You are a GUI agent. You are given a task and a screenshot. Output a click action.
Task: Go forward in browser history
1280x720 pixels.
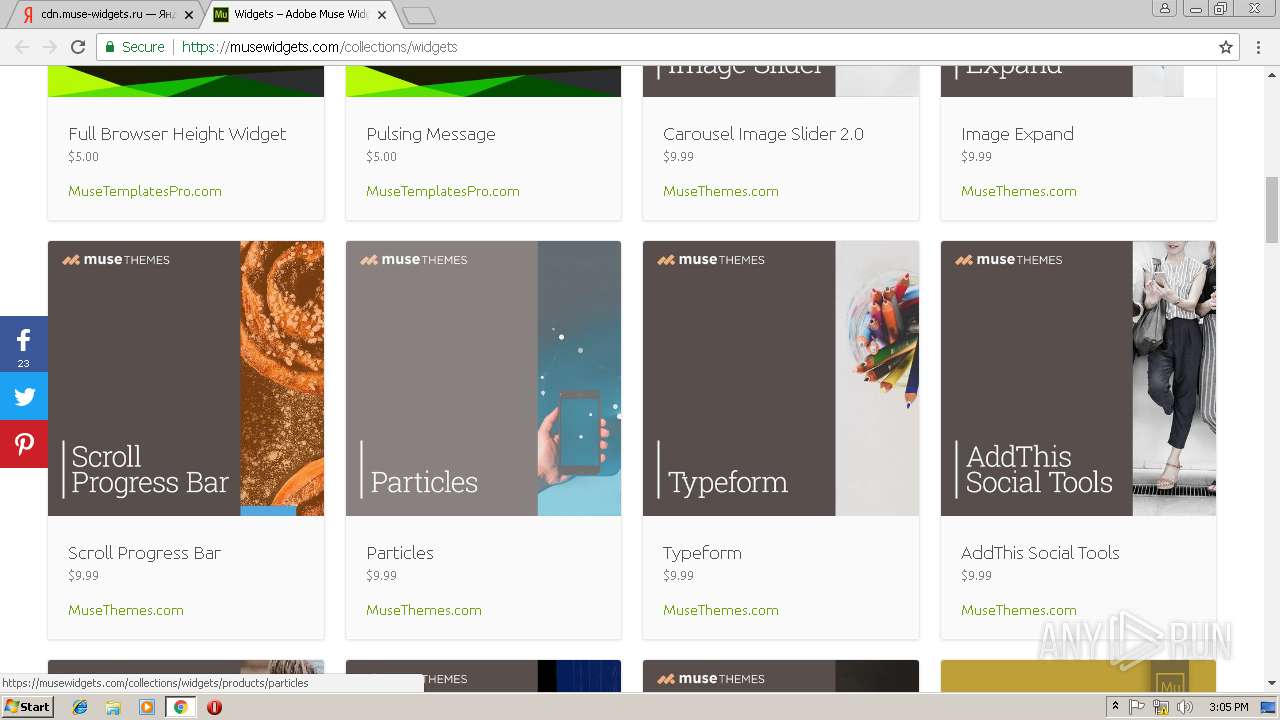click(x=50, y=47)
